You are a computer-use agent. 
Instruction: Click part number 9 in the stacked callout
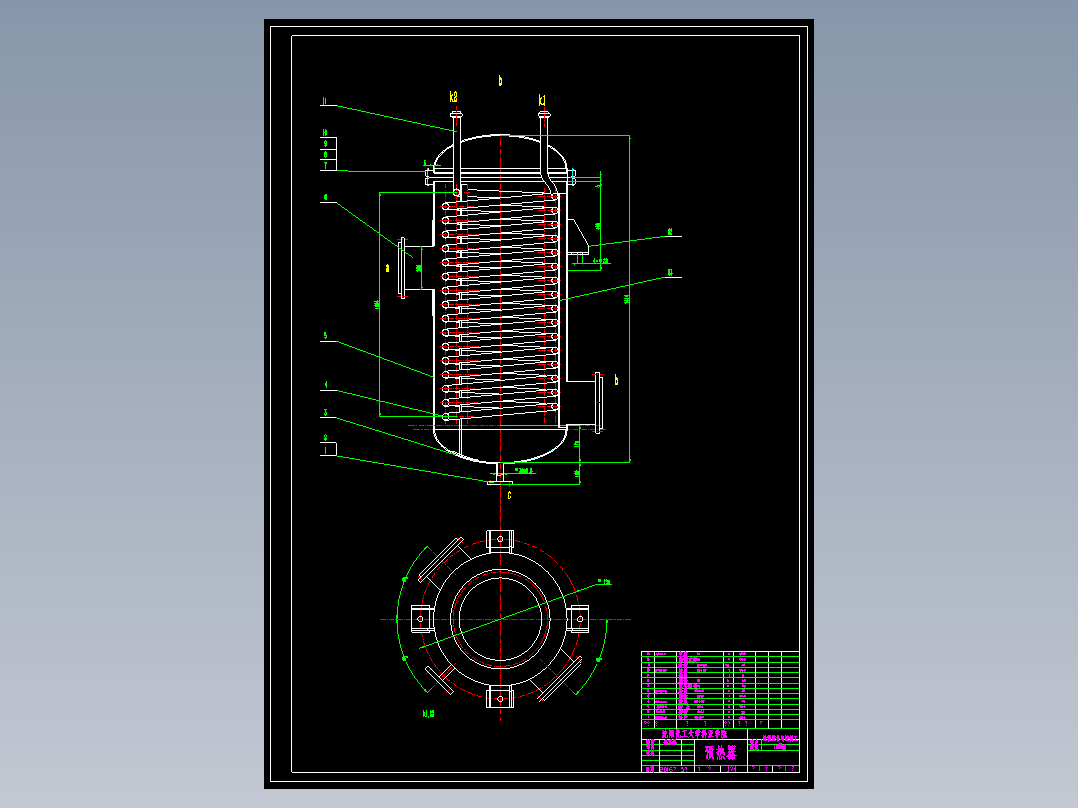tap(326, 144)
